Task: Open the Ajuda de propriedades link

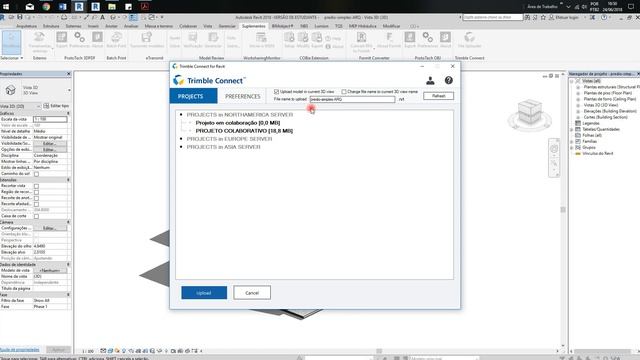Action: pos(20,350)
